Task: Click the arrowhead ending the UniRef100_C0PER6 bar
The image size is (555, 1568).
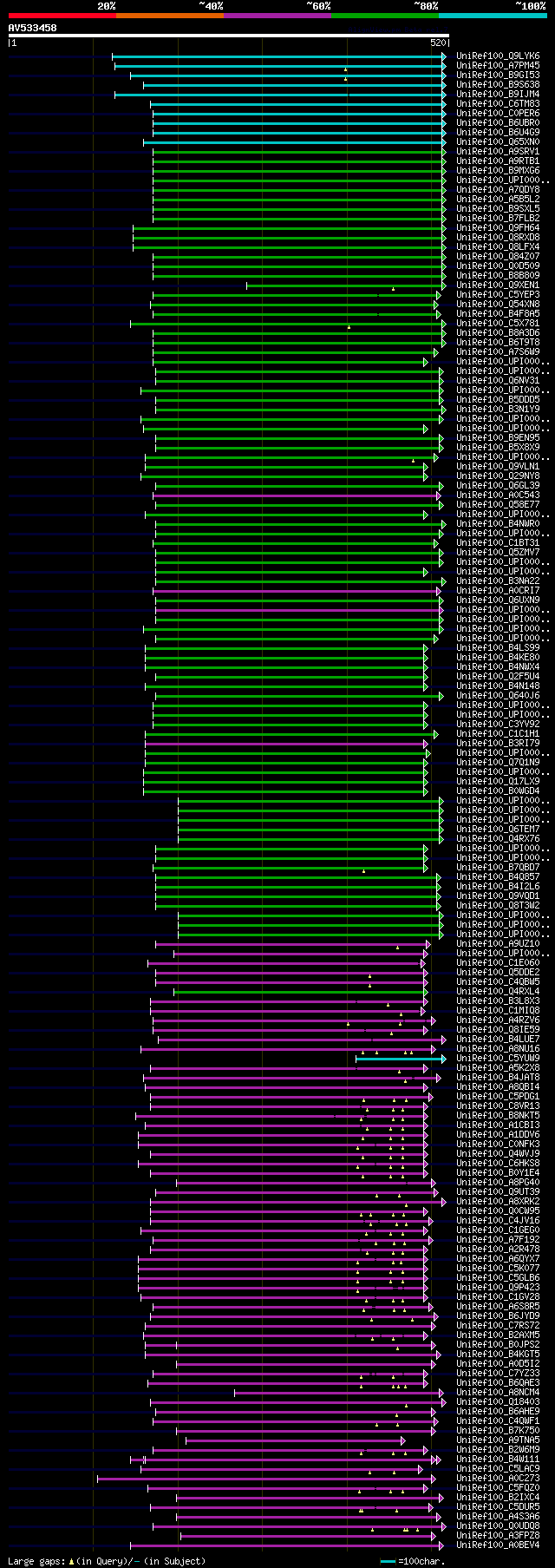Action: click(x=444, y=114)
